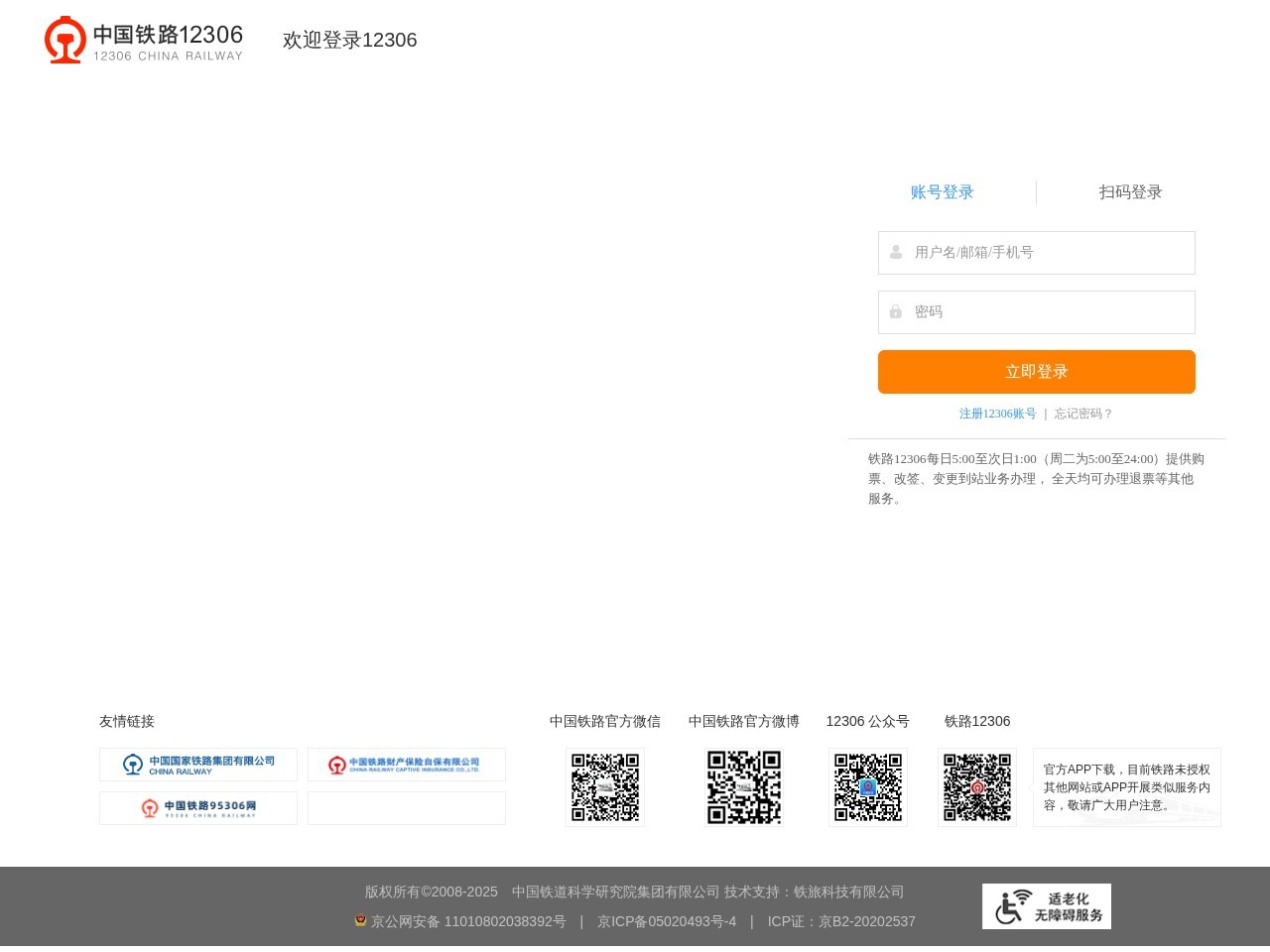Open the 适老化无障碍服务 accessibility icon

pos(1047,906)
